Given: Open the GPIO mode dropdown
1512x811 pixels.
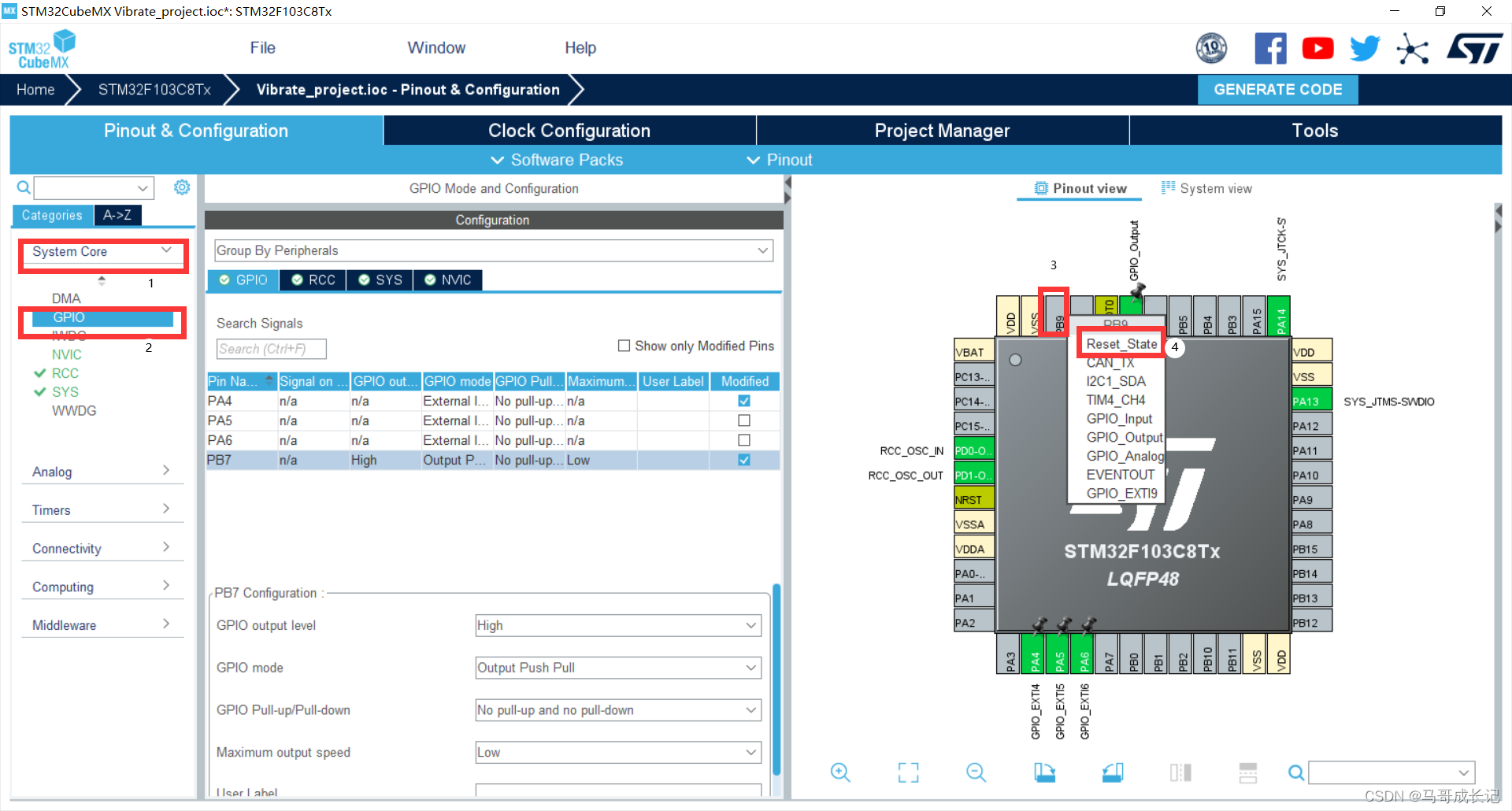Looking at the screenshot, I should [x=618, y=668].
